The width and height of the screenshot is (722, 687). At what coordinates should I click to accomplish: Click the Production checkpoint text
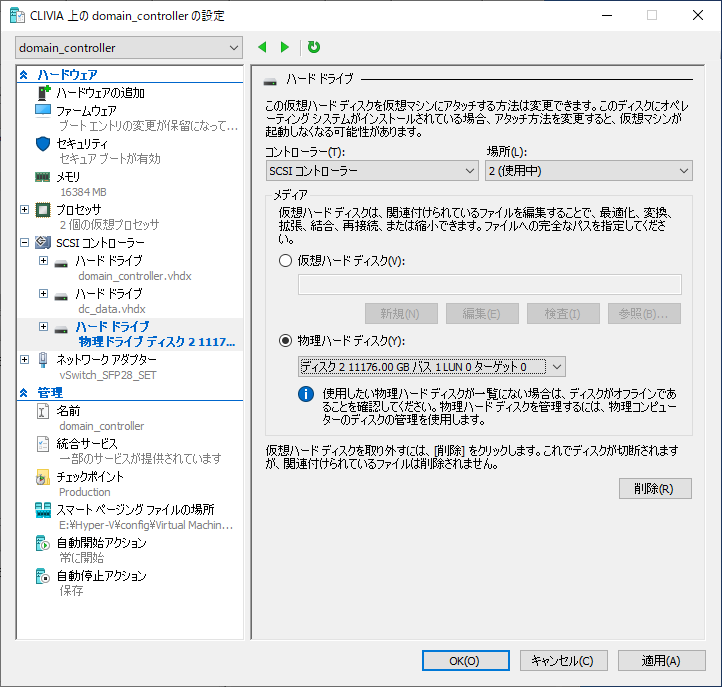click(85, 492)
